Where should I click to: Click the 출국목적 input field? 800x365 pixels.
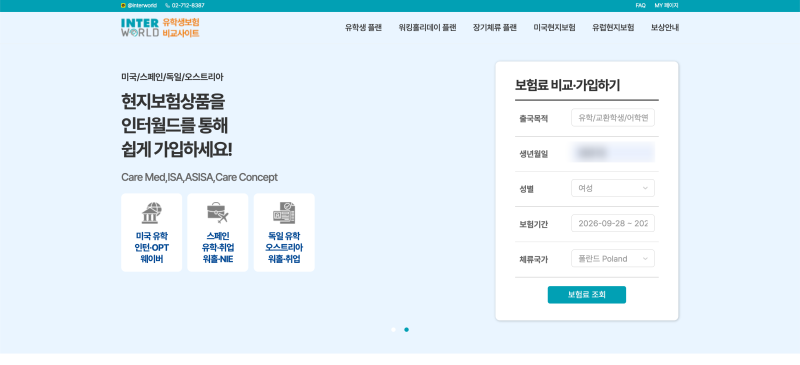pos(613,118)
